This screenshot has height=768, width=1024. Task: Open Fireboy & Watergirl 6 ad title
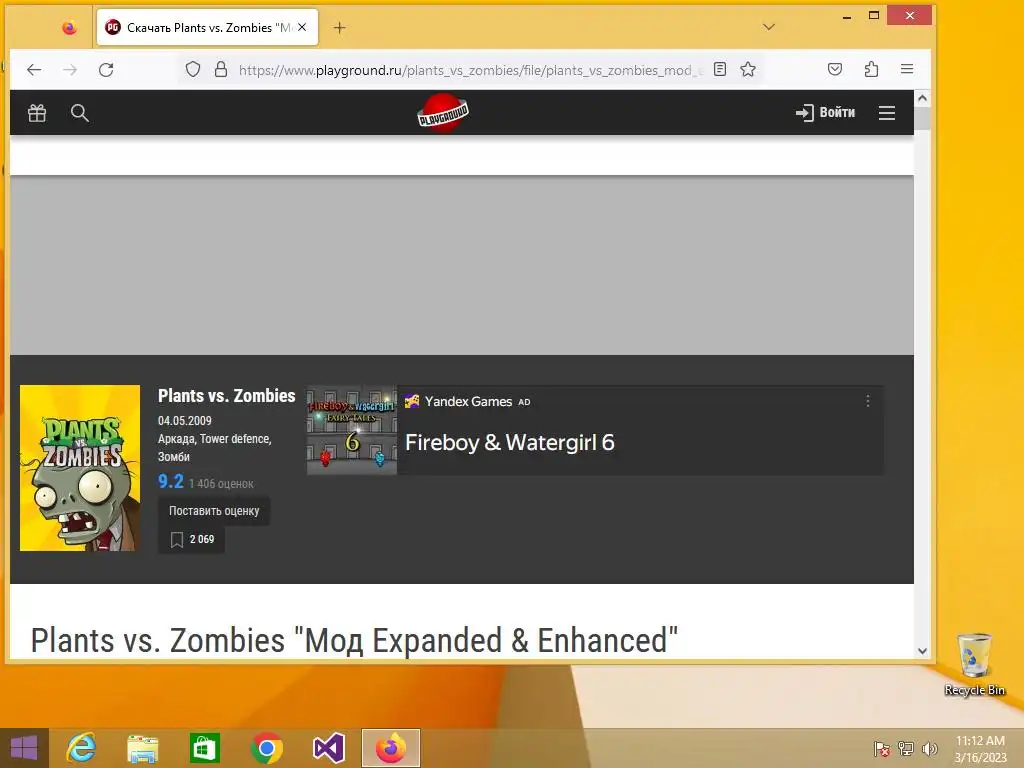510,443
